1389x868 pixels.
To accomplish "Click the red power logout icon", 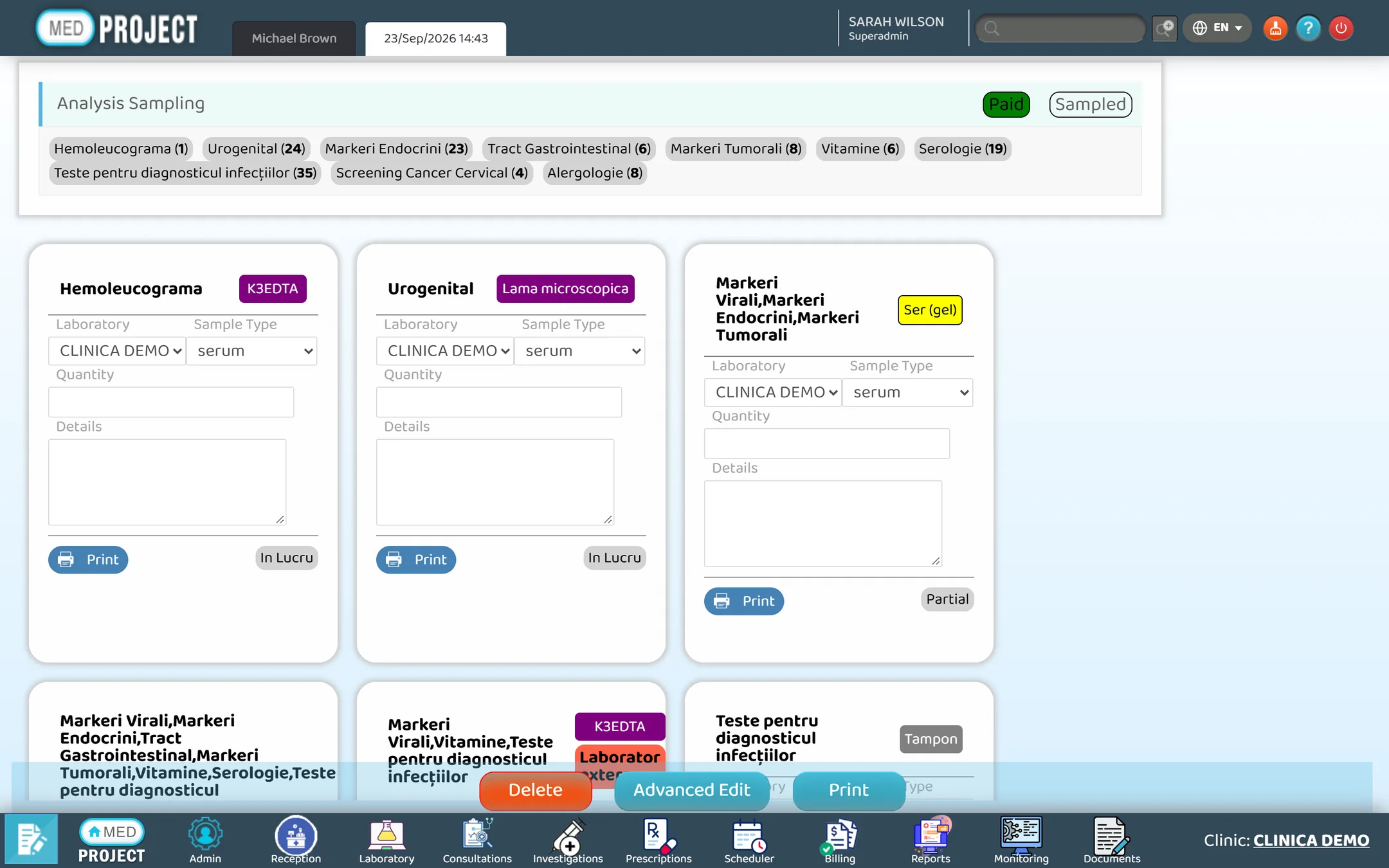I will pyautogui.click(x=1341, y=28).
